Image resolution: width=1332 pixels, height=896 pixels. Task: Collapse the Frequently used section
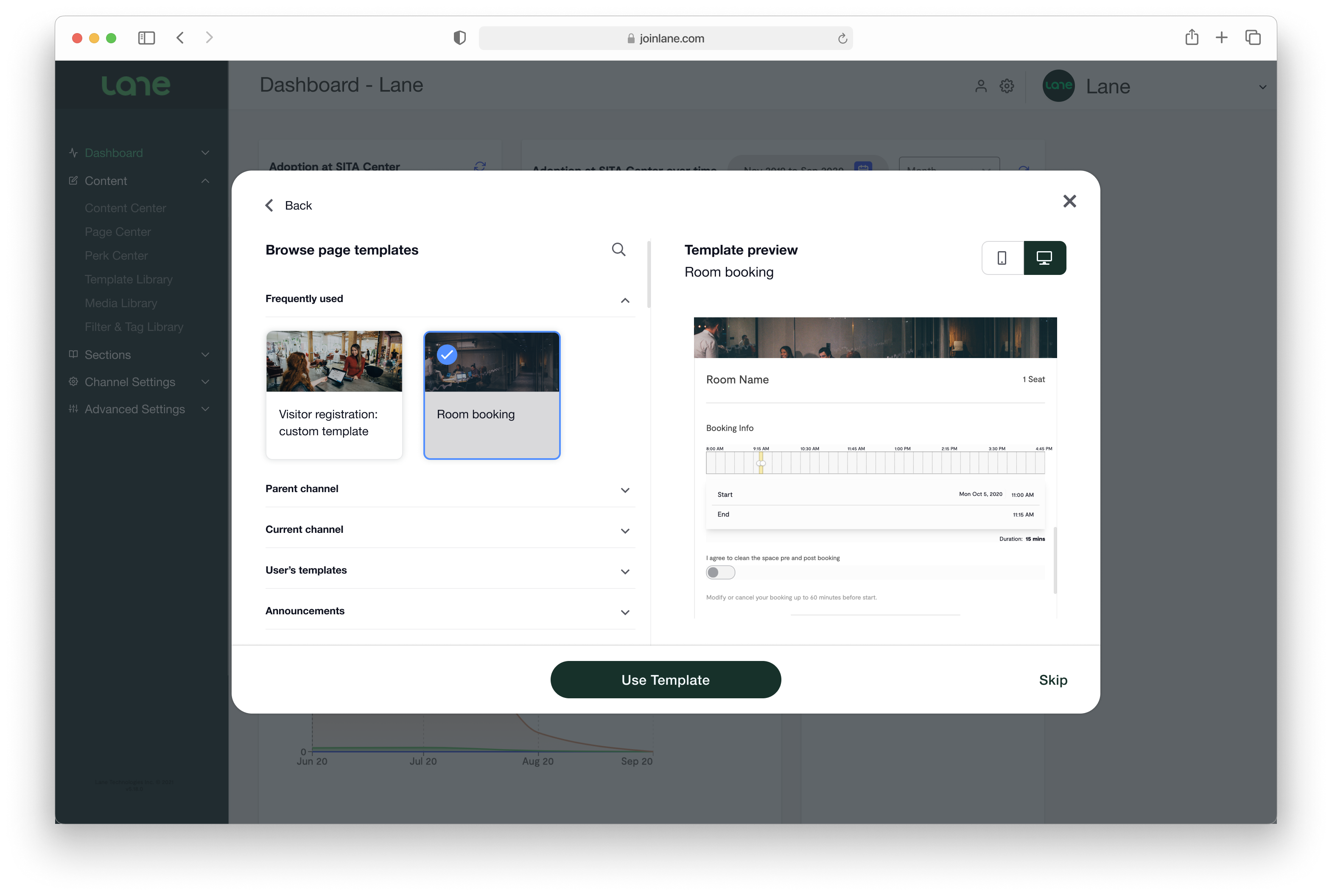[624, 300]
